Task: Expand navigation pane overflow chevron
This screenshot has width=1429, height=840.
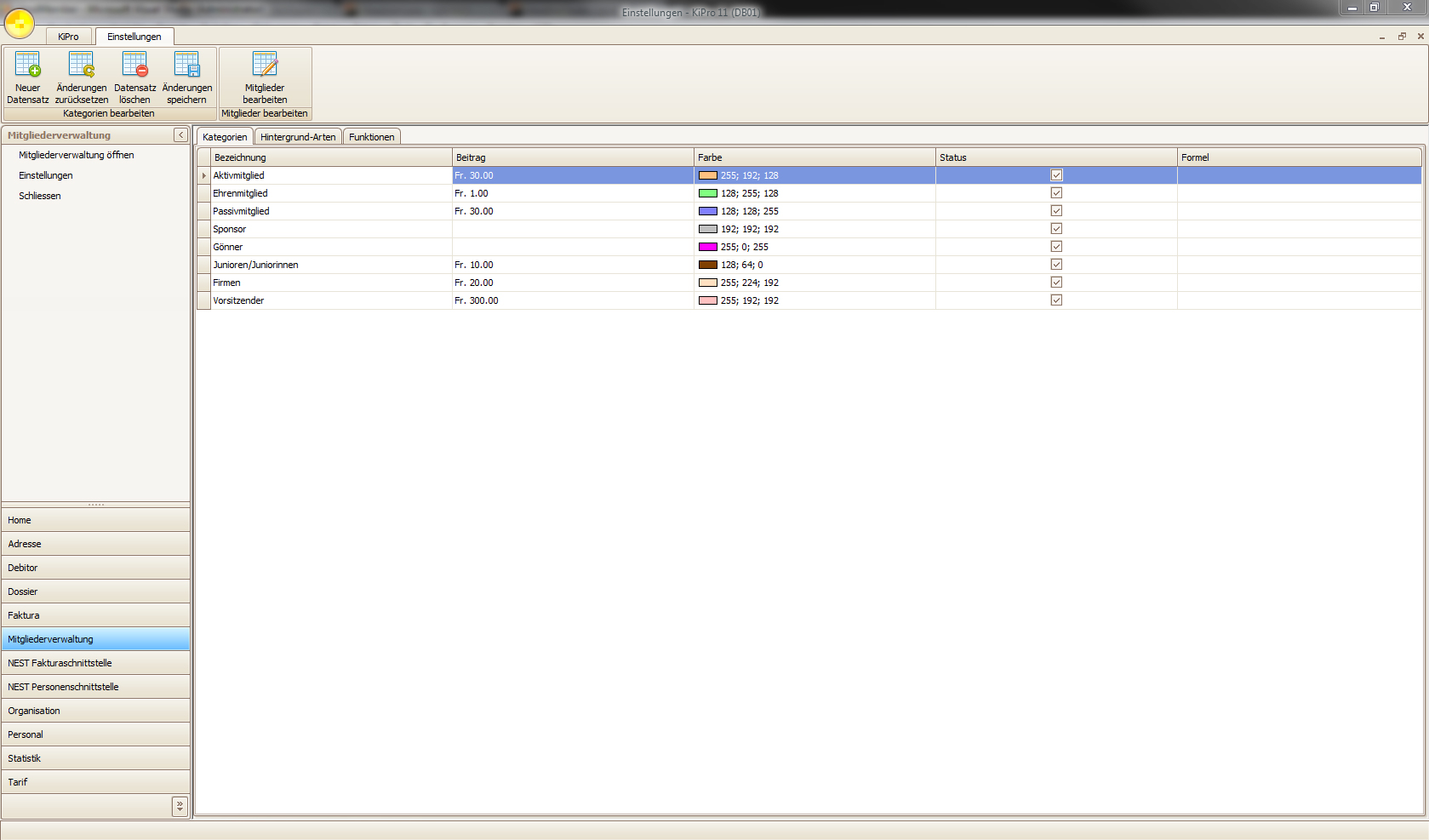Action: pos(180,806)
